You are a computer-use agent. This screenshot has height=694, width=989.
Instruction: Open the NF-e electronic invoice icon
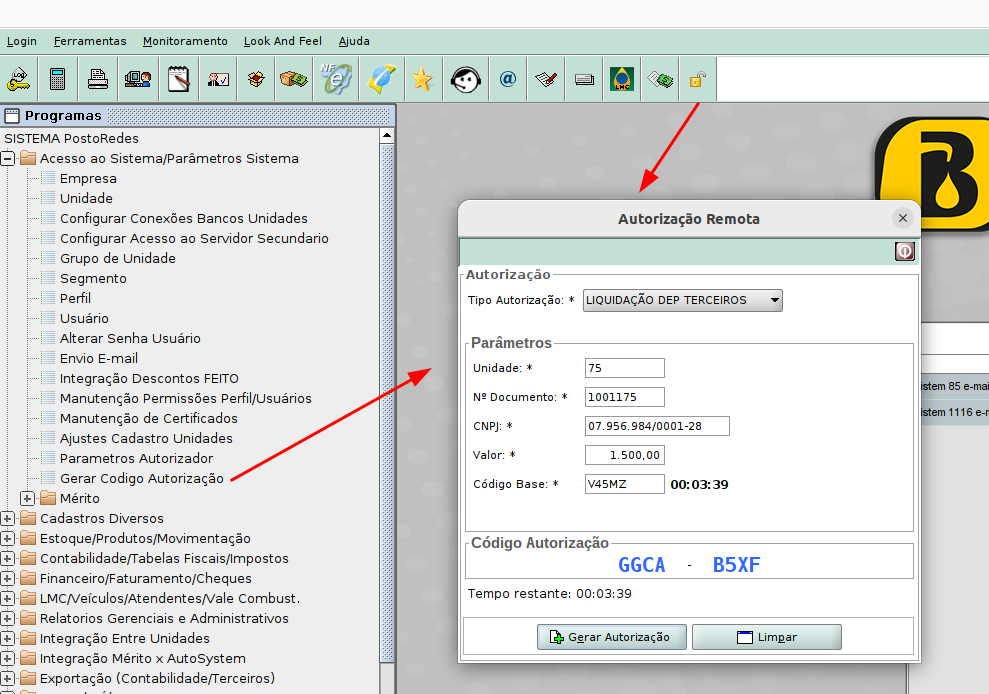coord(334,79)
